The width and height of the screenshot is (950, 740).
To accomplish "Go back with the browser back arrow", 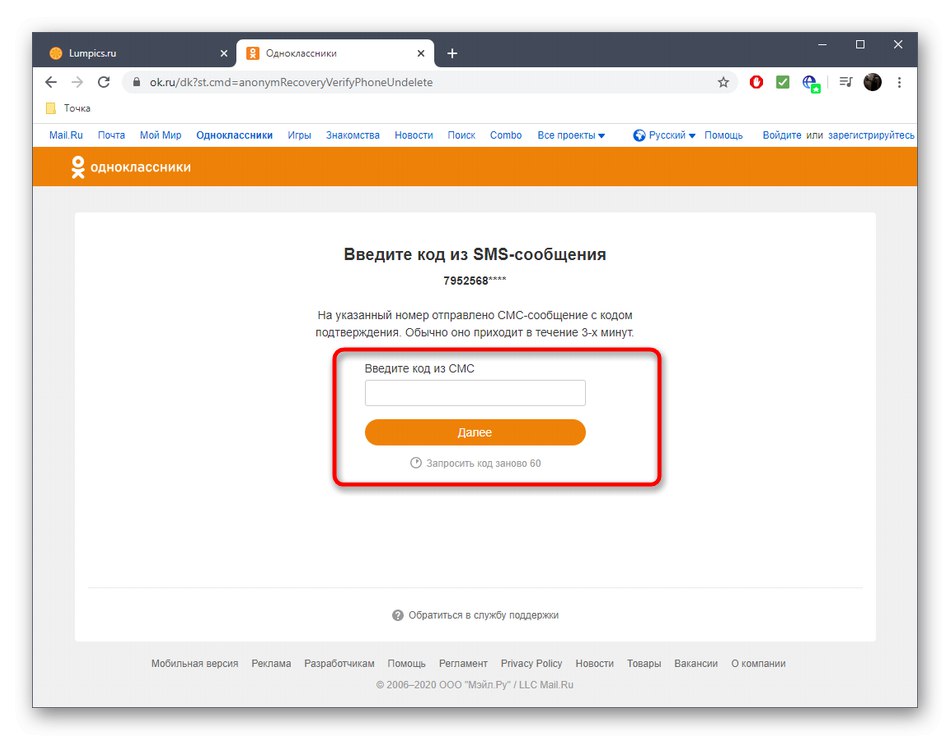I will click(51, 82).
